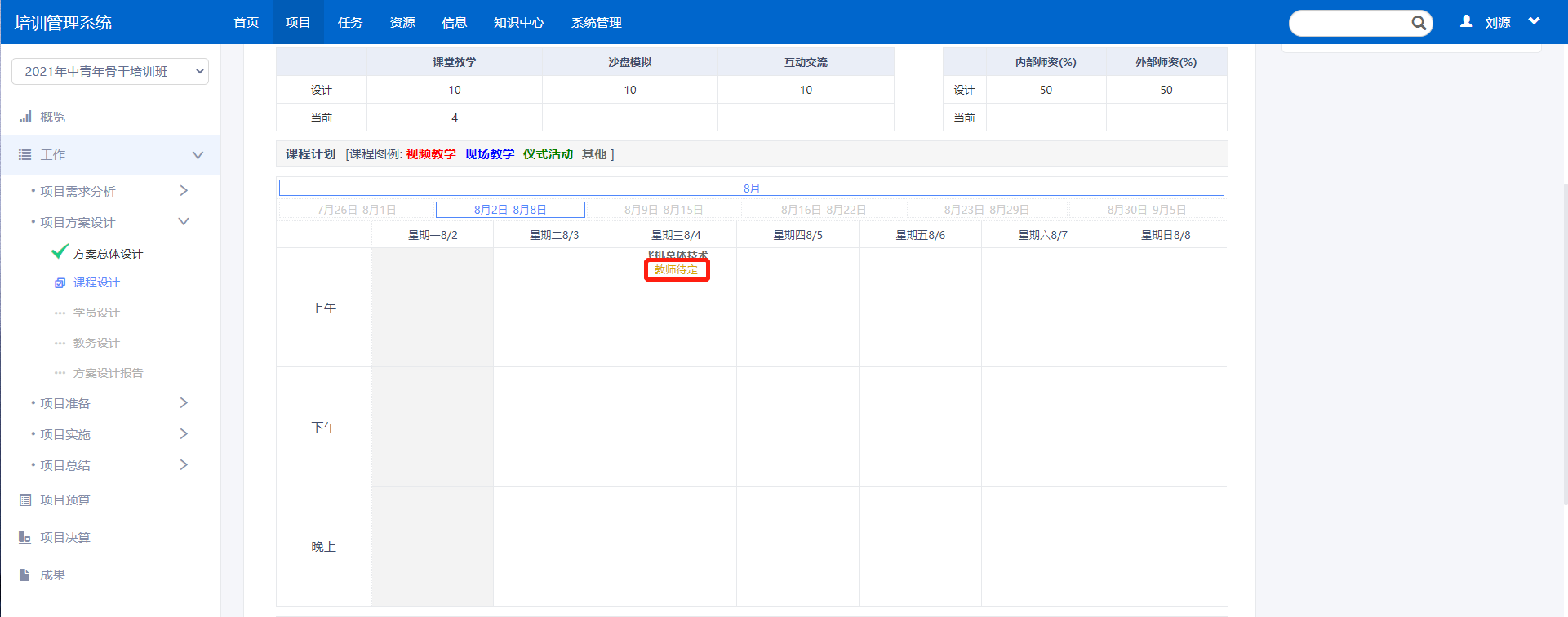Click the 外部师资(%) column header
This screenshot has width=1568, height=617.
1166,62
